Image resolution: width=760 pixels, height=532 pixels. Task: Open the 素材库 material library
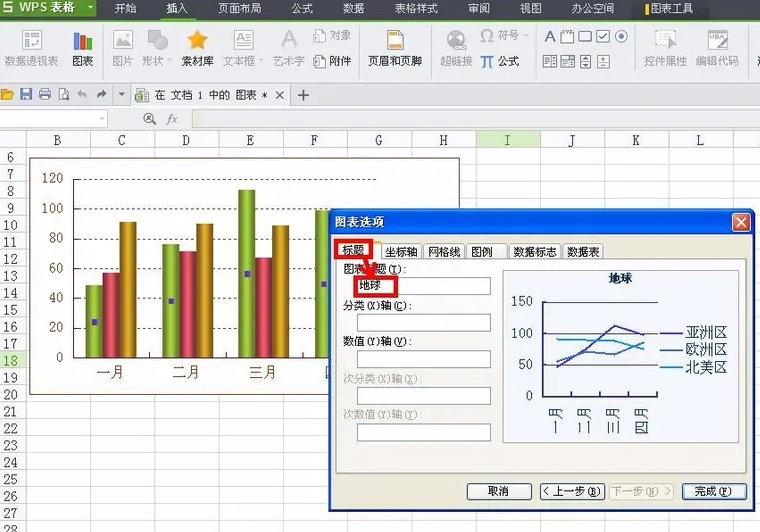point(197,48)
